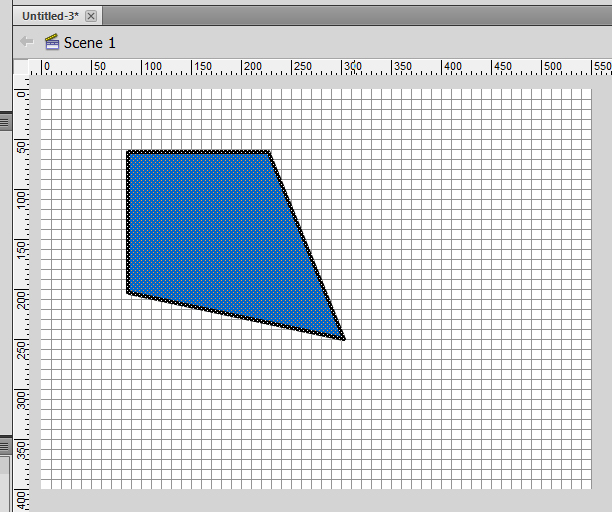612x512 pixels.
Task: Click the polygon's top-right corner point
Action: pos(268,152)
